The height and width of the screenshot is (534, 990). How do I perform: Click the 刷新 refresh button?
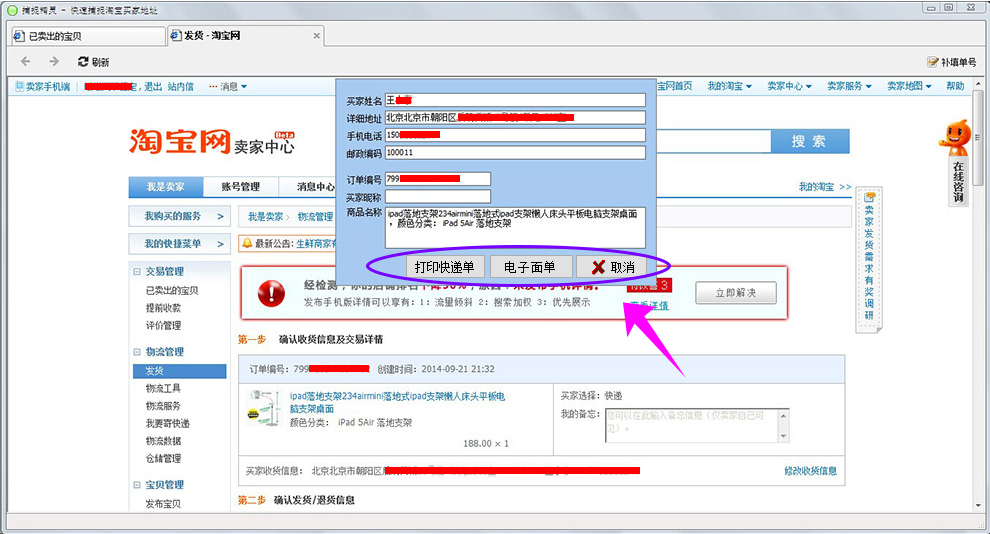[x=93, y=62]
